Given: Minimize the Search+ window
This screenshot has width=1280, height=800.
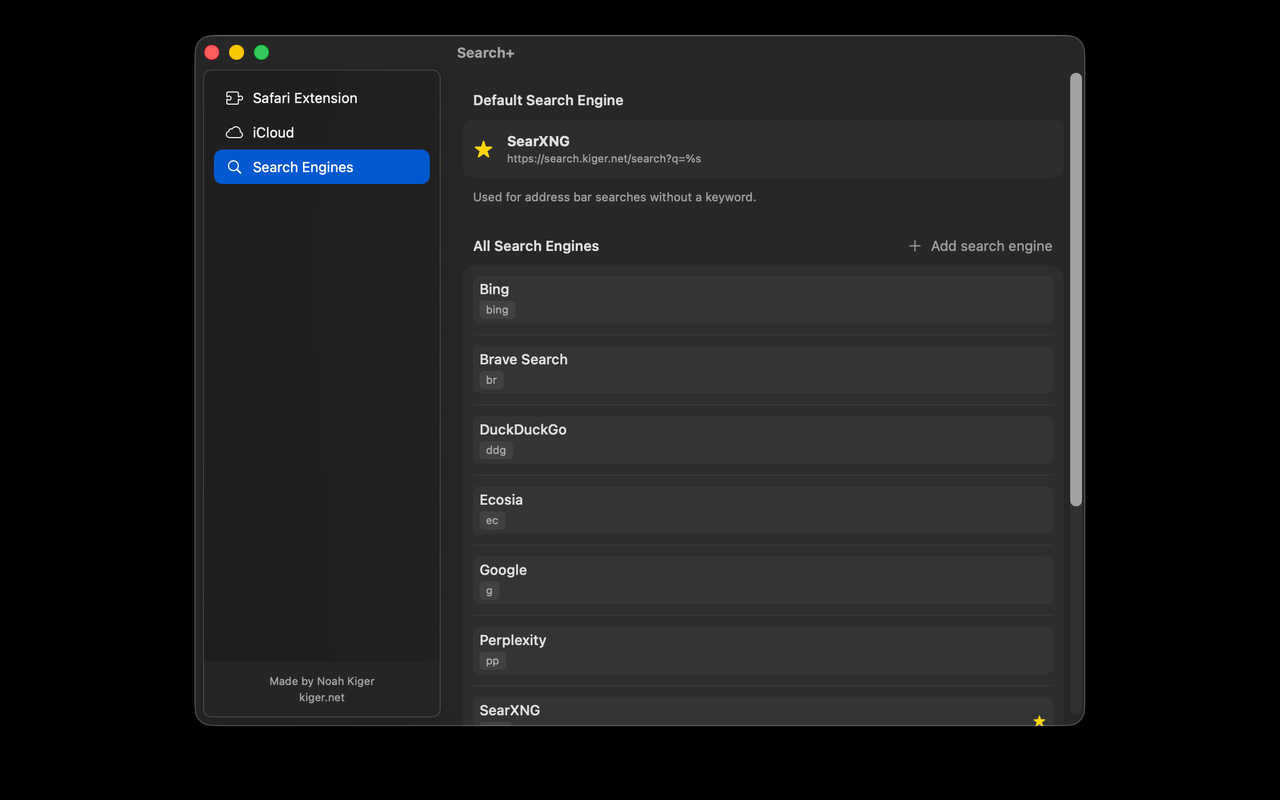Looking at the screenshot, I should pyautogui.click(x=237, y=52).
